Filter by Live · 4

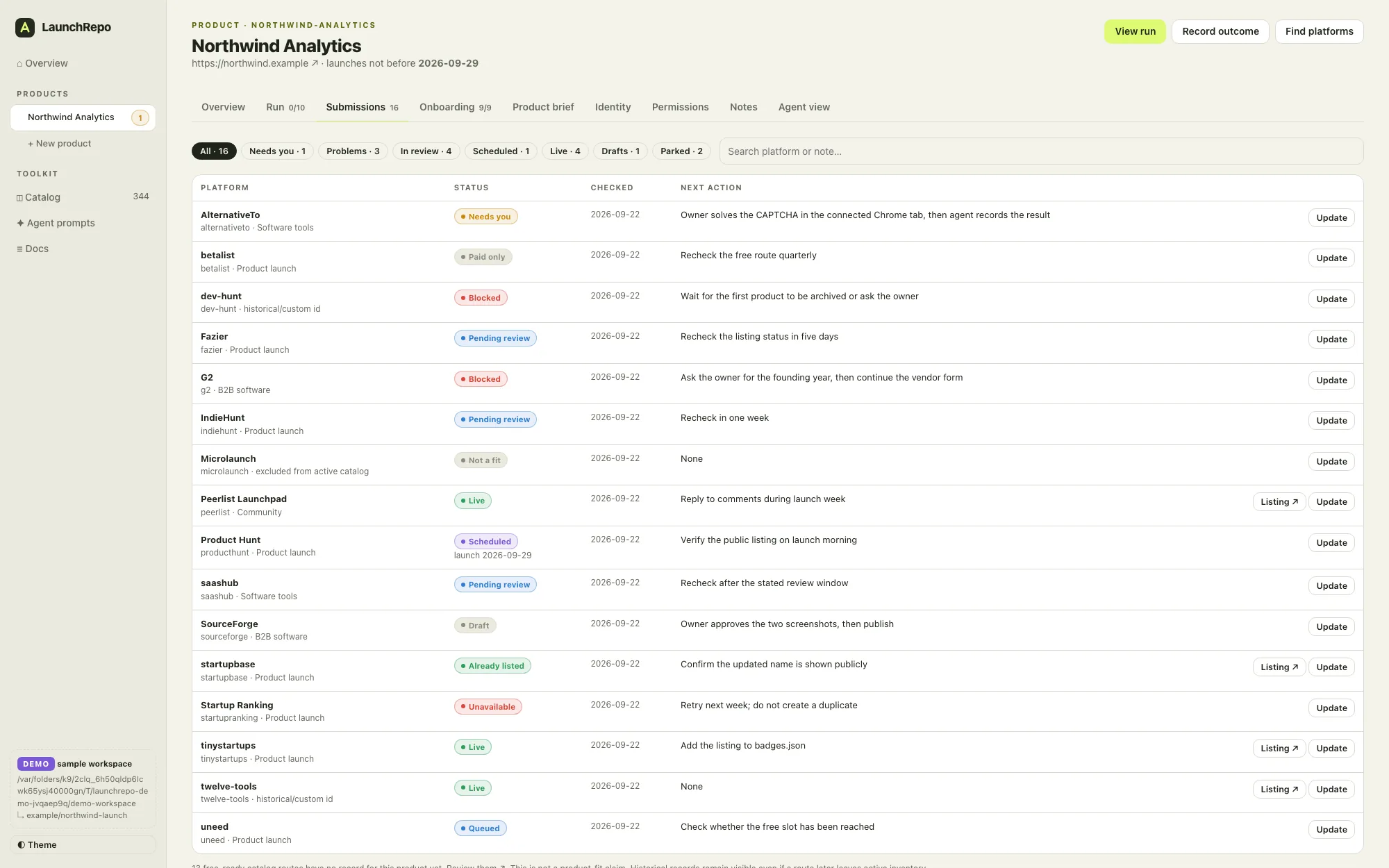(565, 151)
